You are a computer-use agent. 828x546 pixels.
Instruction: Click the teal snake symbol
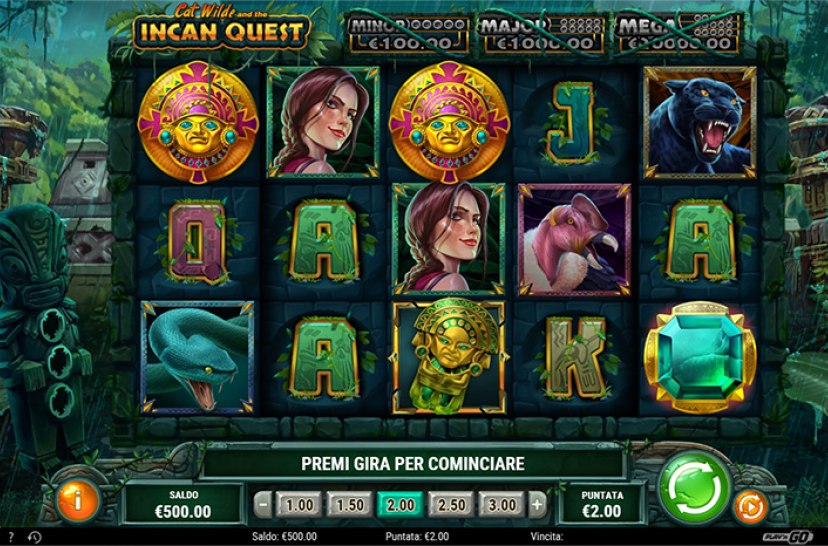click(197, 357)
